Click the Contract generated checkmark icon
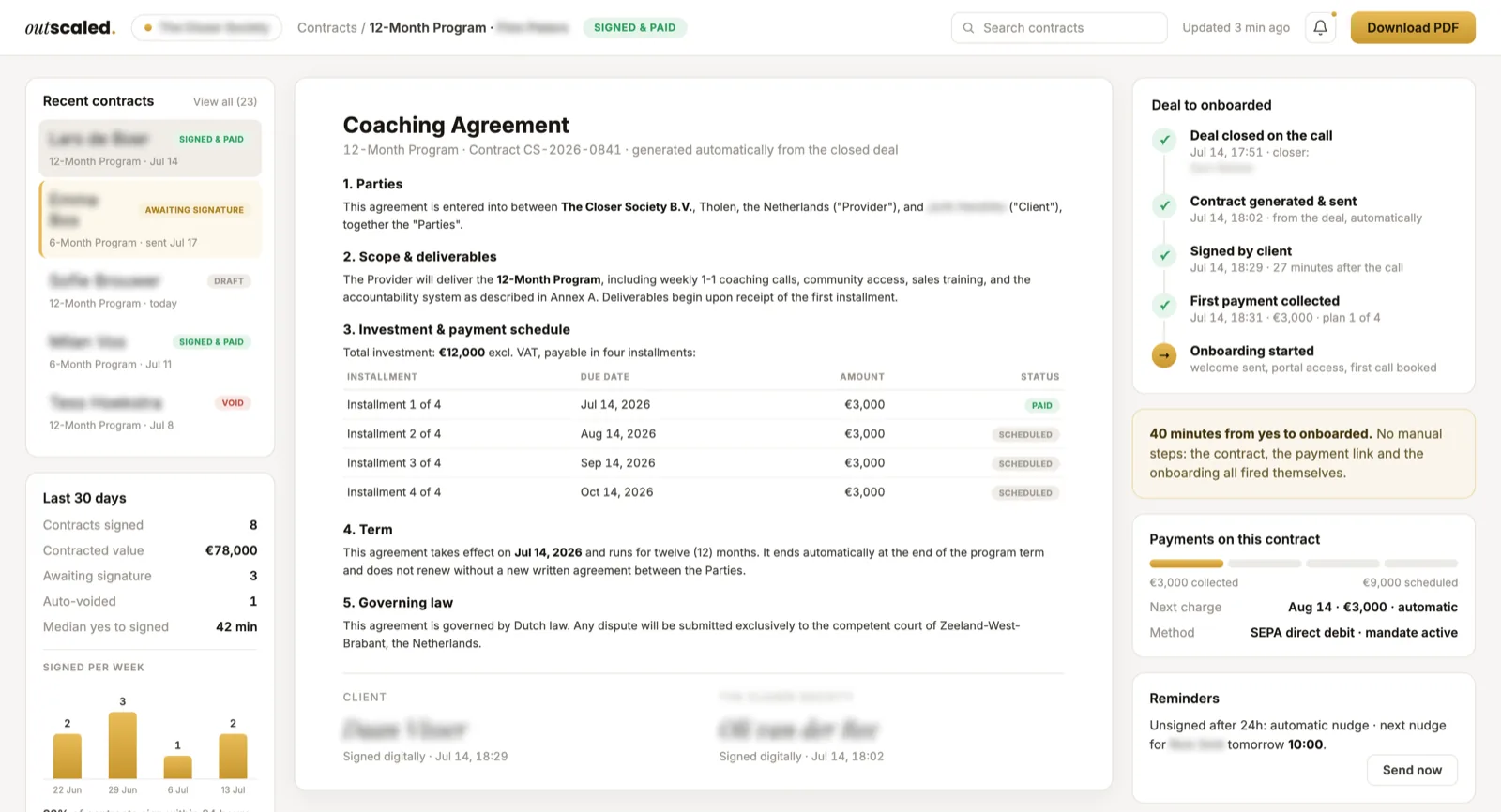This screenshot has height=812, width=1501. pos(1164,205)
